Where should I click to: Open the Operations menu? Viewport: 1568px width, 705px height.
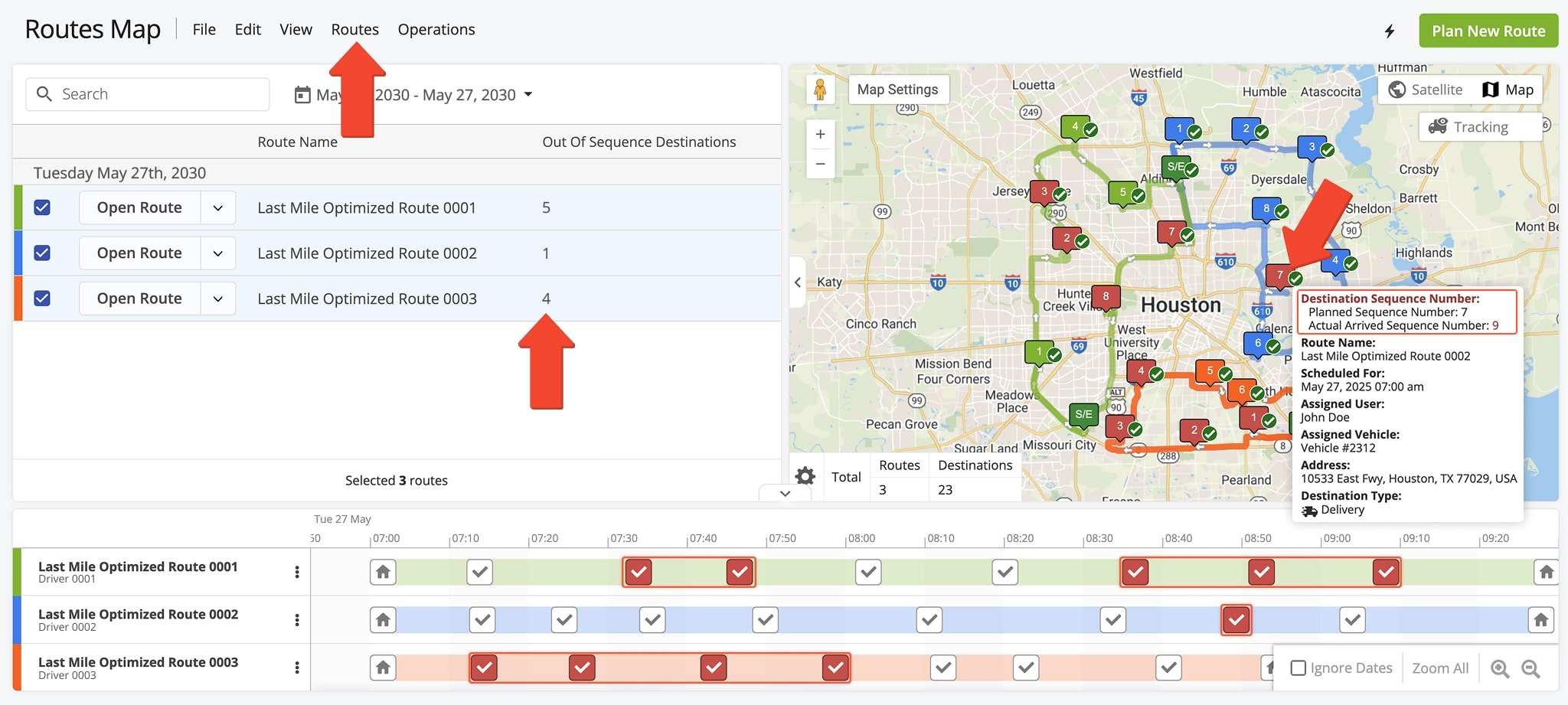pyautogui.click(x=436, y=29)
